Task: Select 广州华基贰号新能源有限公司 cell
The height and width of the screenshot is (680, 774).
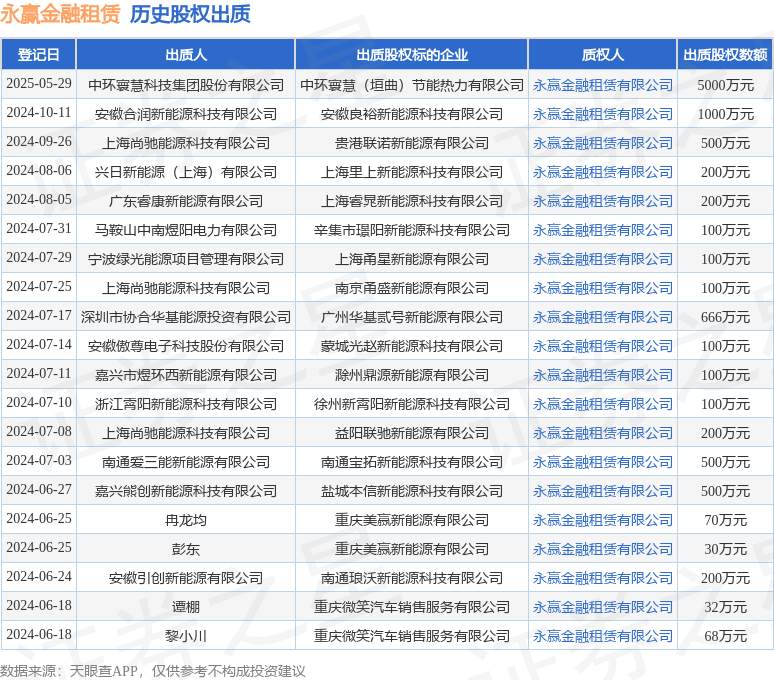Action: click(x=412, y=317)
